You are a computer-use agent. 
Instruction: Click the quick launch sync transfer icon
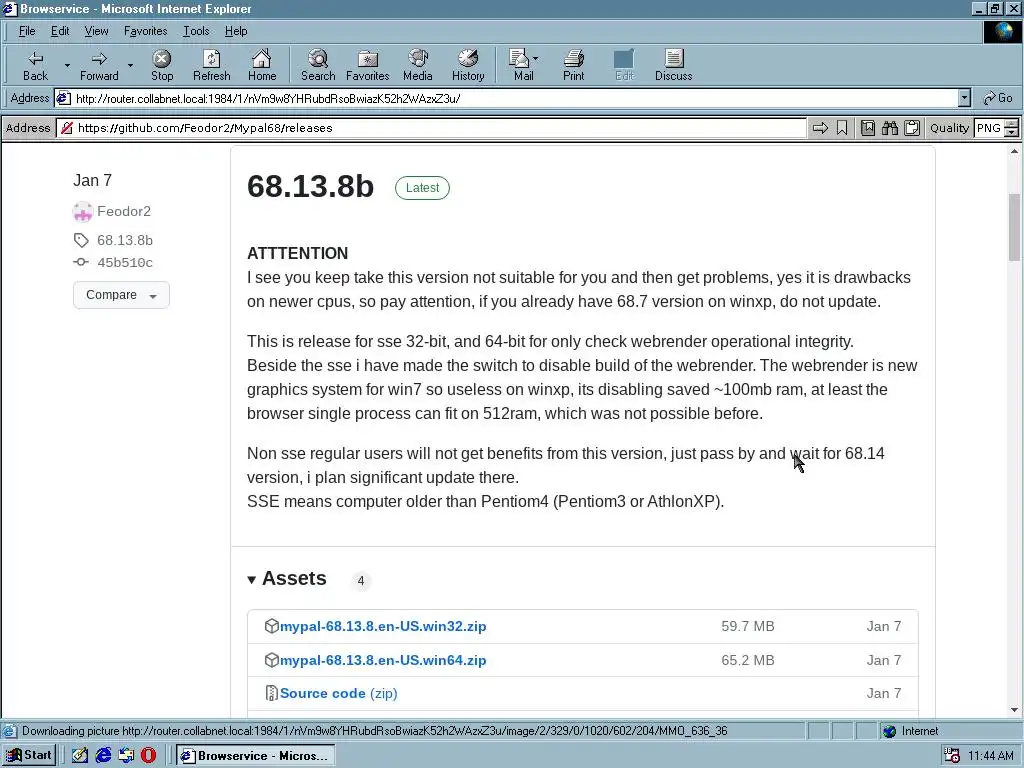[126, 756]
